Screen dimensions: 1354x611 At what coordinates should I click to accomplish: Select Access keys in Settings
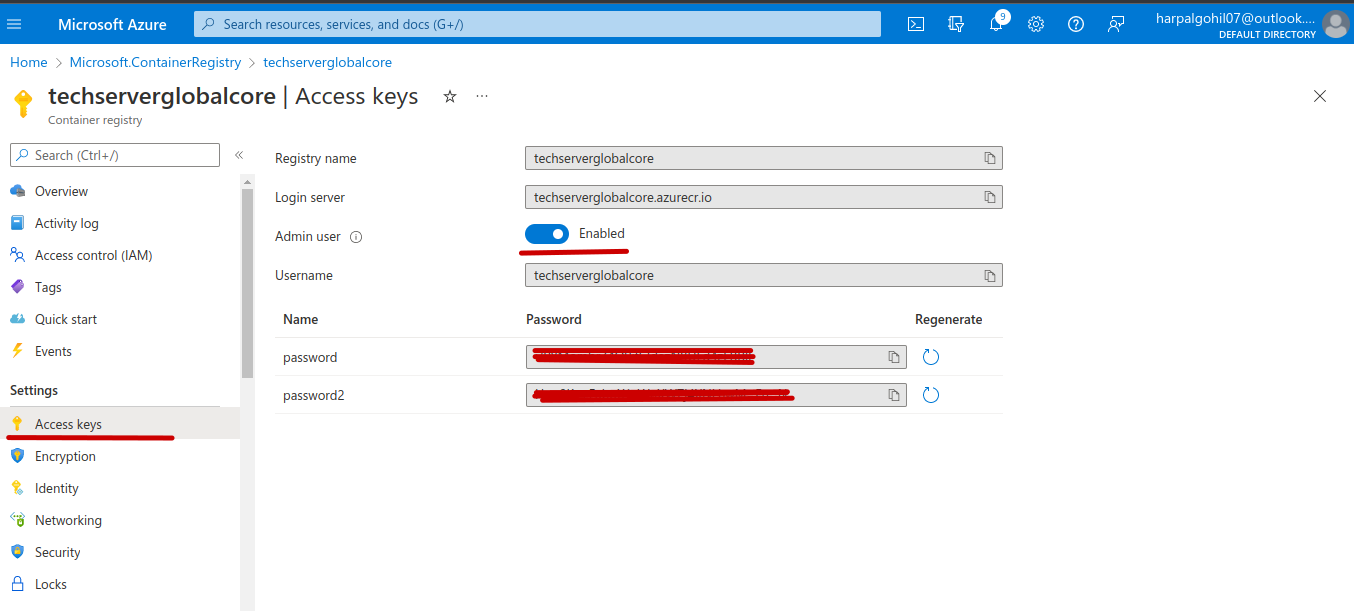point(120,424)
